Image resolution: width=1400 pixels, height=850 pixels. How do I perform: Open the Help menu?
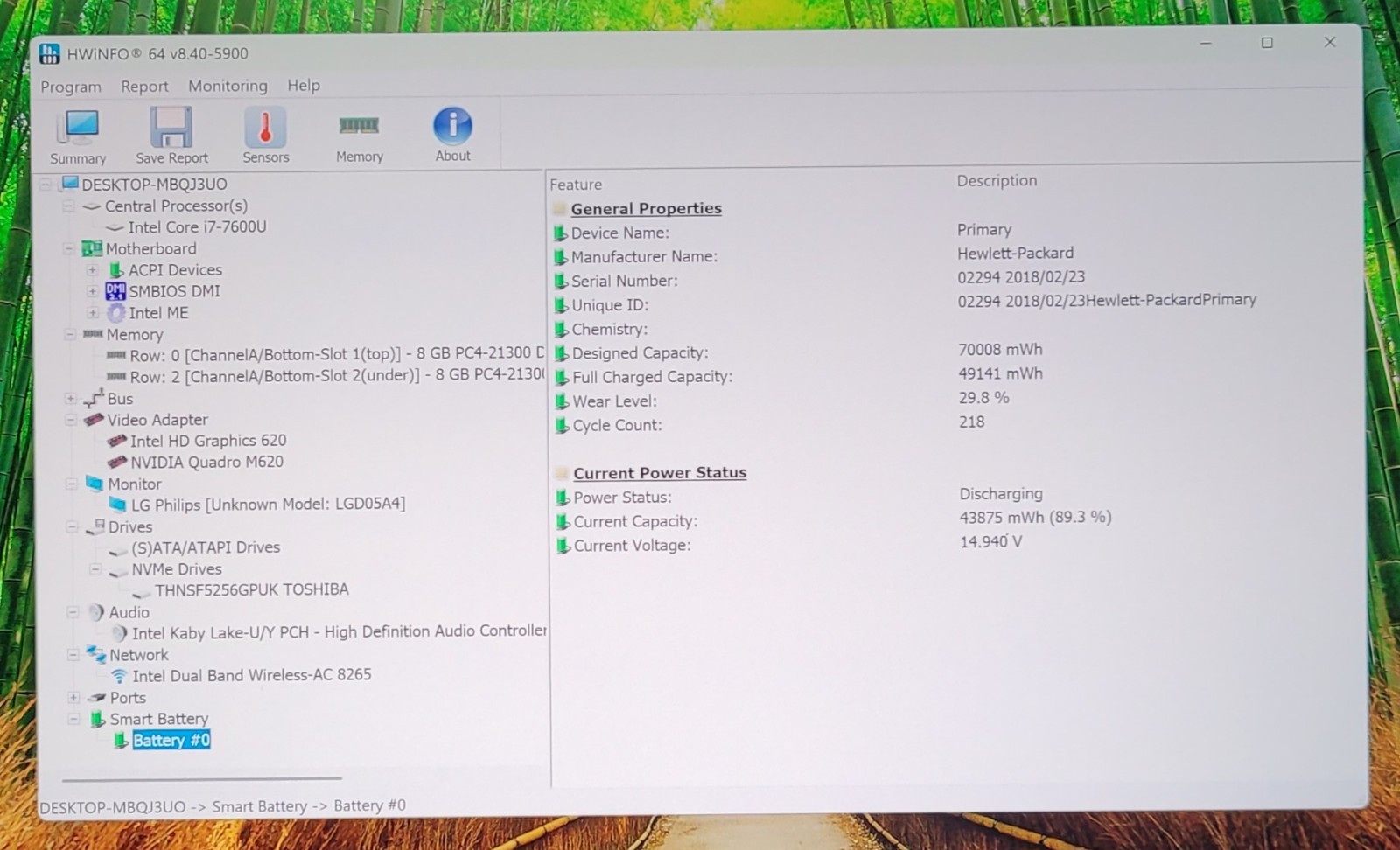point(304,86)
